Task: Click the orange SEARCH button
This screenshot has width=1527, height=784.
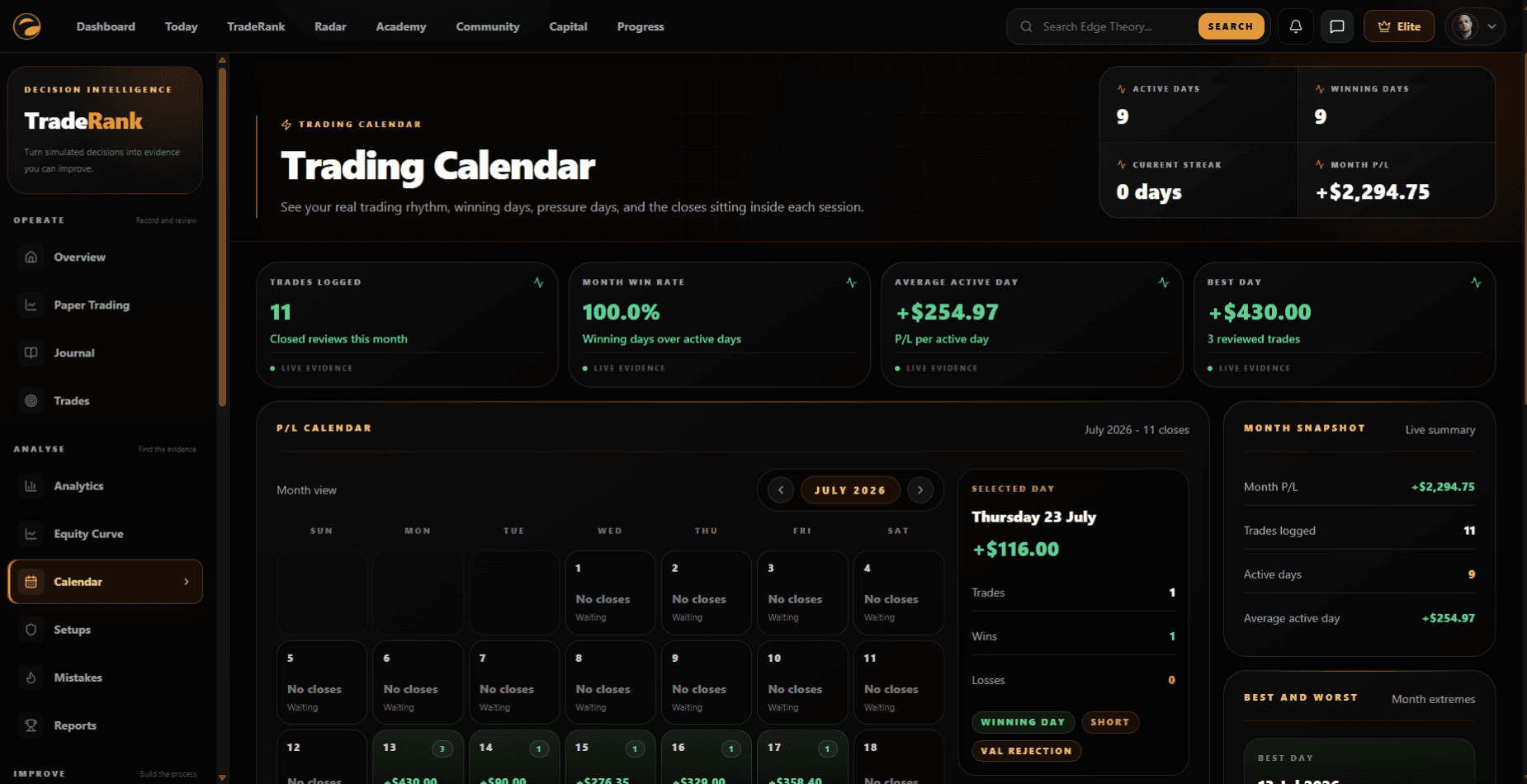Action: [1231, 26]
